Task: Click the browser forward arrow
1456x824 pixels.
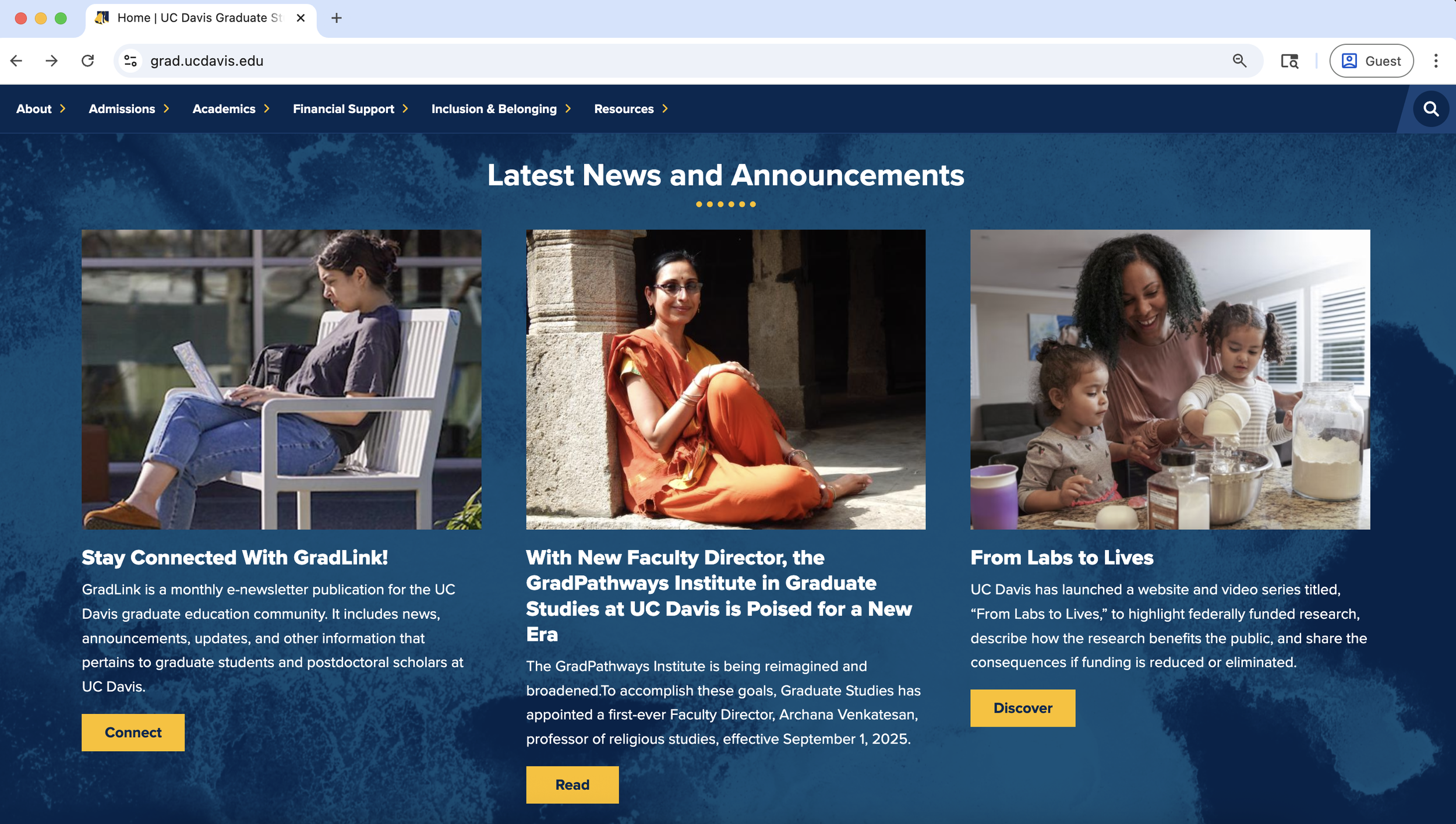Action: pyautogui.click(x=52, y=61)
